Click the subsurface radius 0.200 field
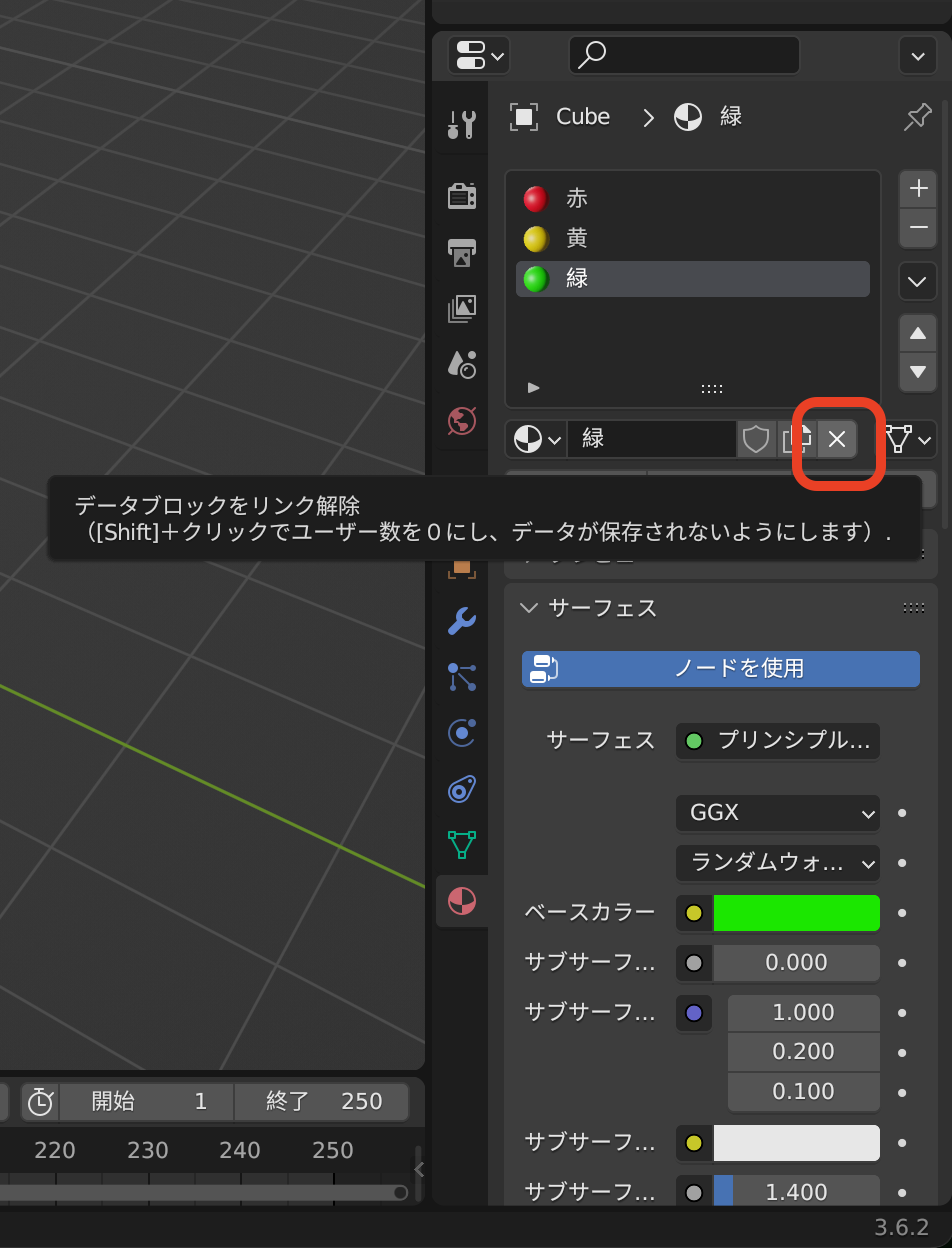This screenshot has width=952, height=1248. point(804,1052)
